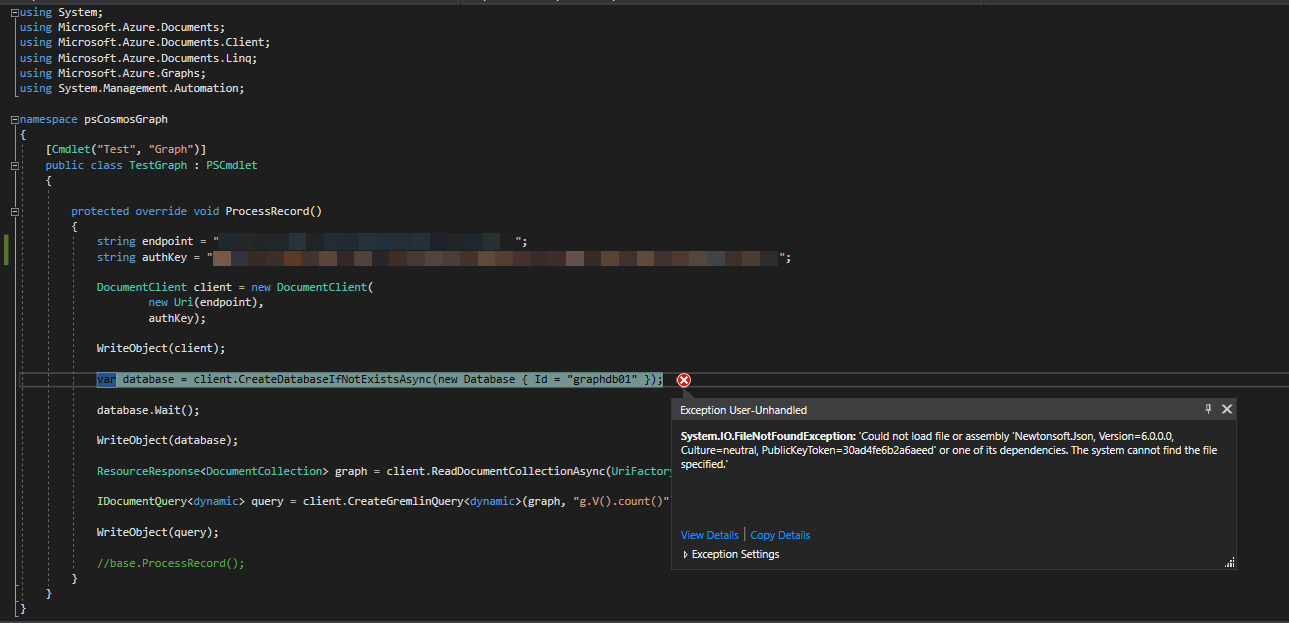Click the red error icon on the exception line
This screenshot has width=1289, height=623.
683,380
